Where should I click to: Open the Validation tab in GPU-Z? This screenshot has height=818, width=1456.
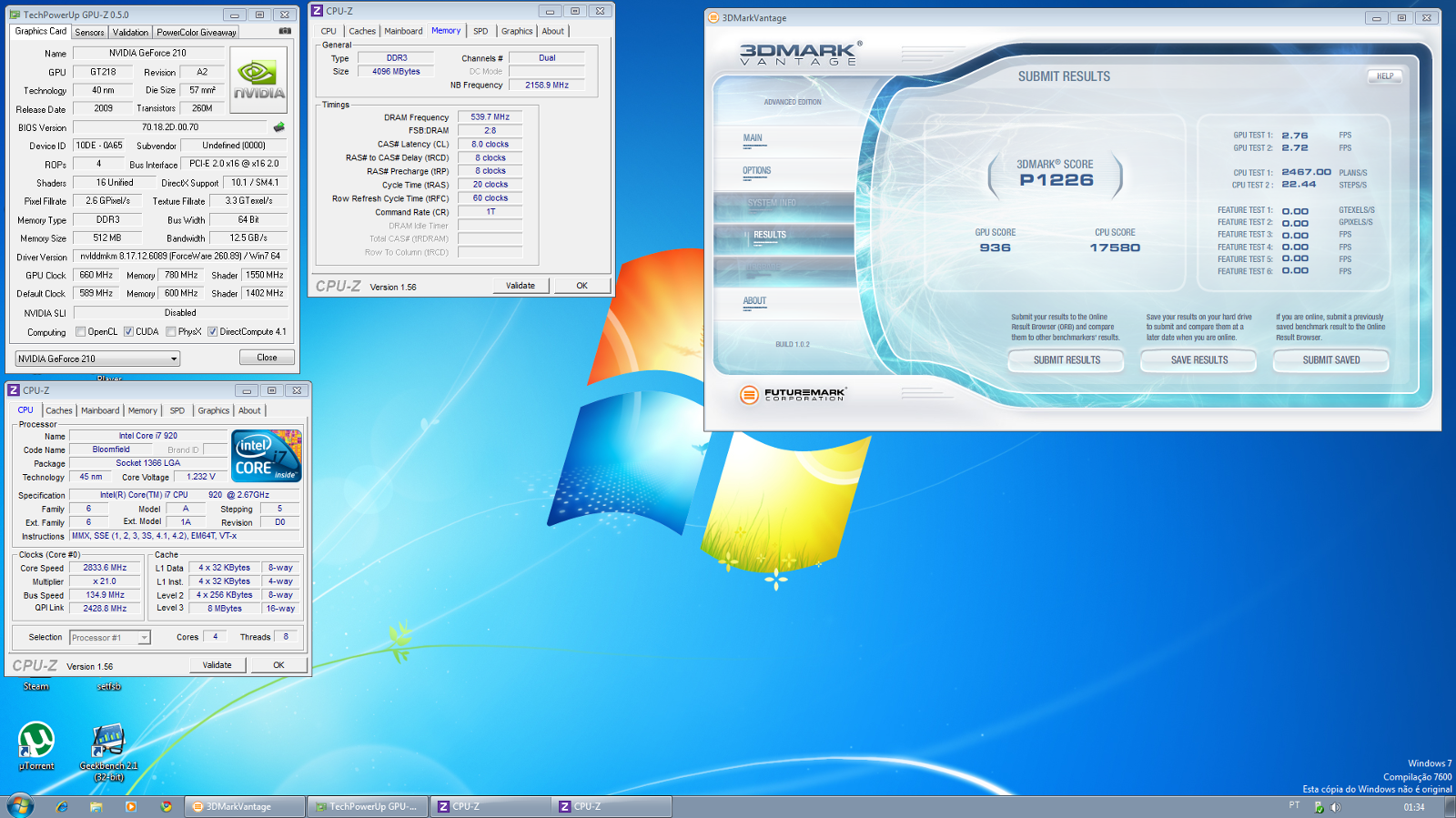tap(130, 32)
